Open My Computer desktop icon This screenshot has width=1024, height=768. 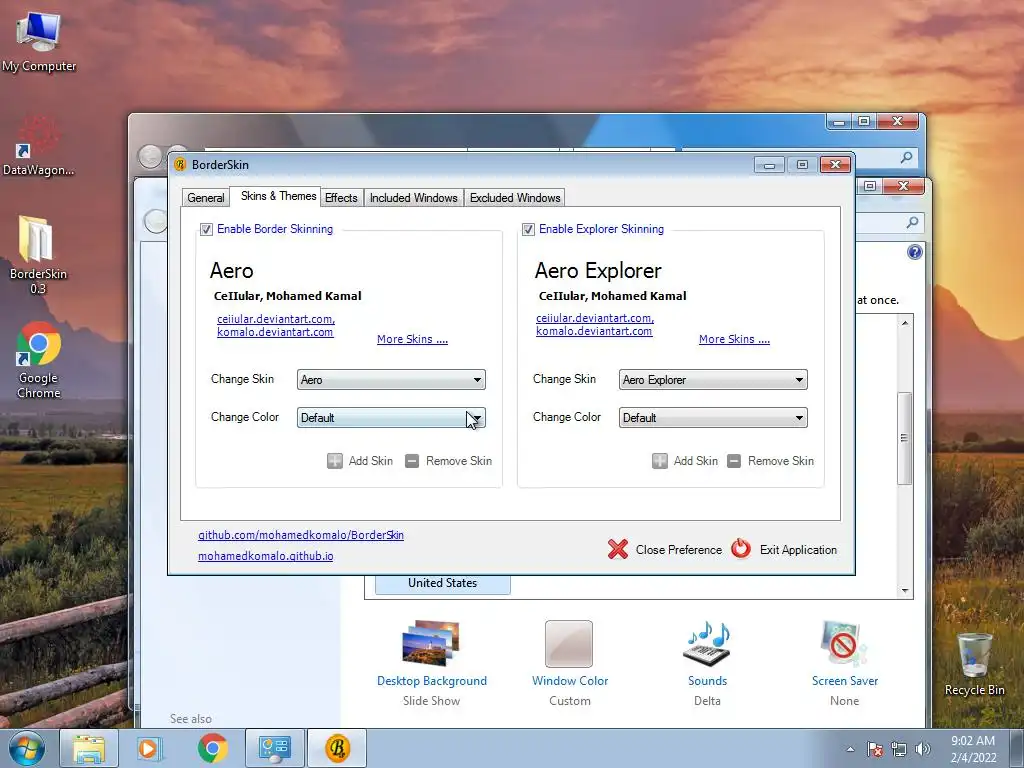pyautogui.click(x=38, y=40)
